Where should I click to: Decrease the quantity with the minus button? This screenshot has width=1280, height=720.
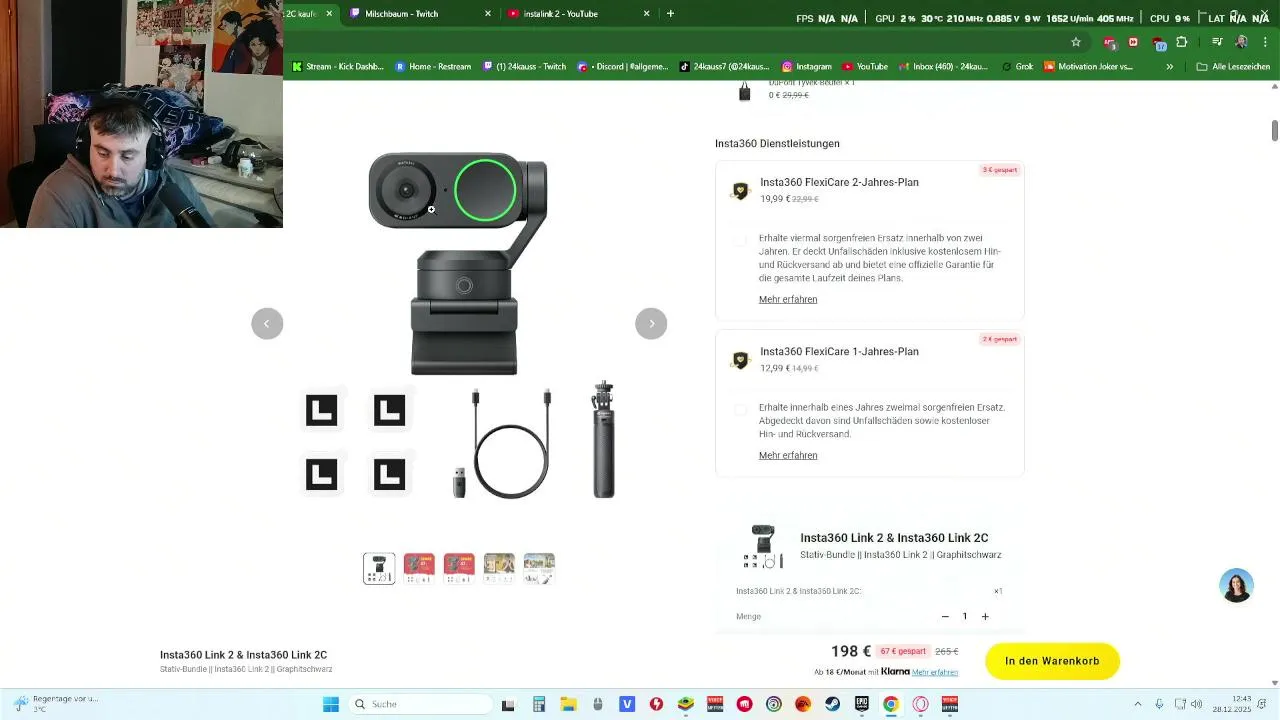click(945, 616)
